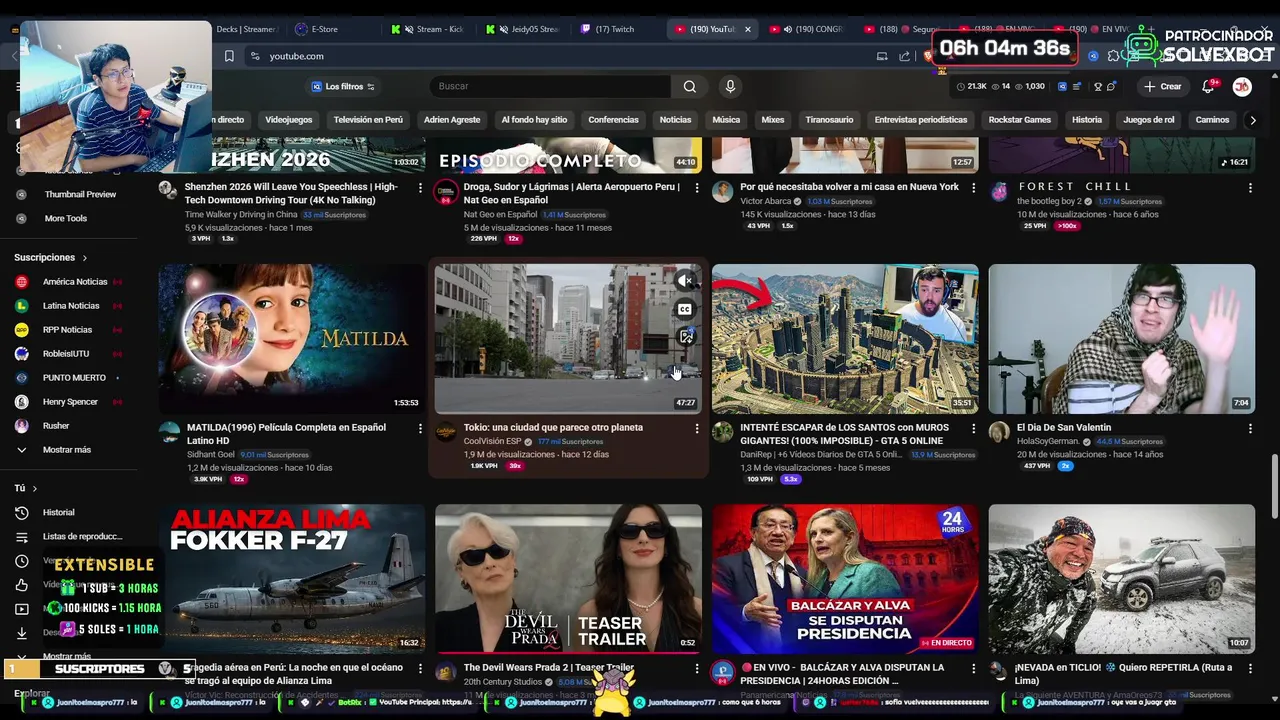Expand Mostrar más under subscriptions
This screenshot has height=720, width=1280.
click(66, 450)
